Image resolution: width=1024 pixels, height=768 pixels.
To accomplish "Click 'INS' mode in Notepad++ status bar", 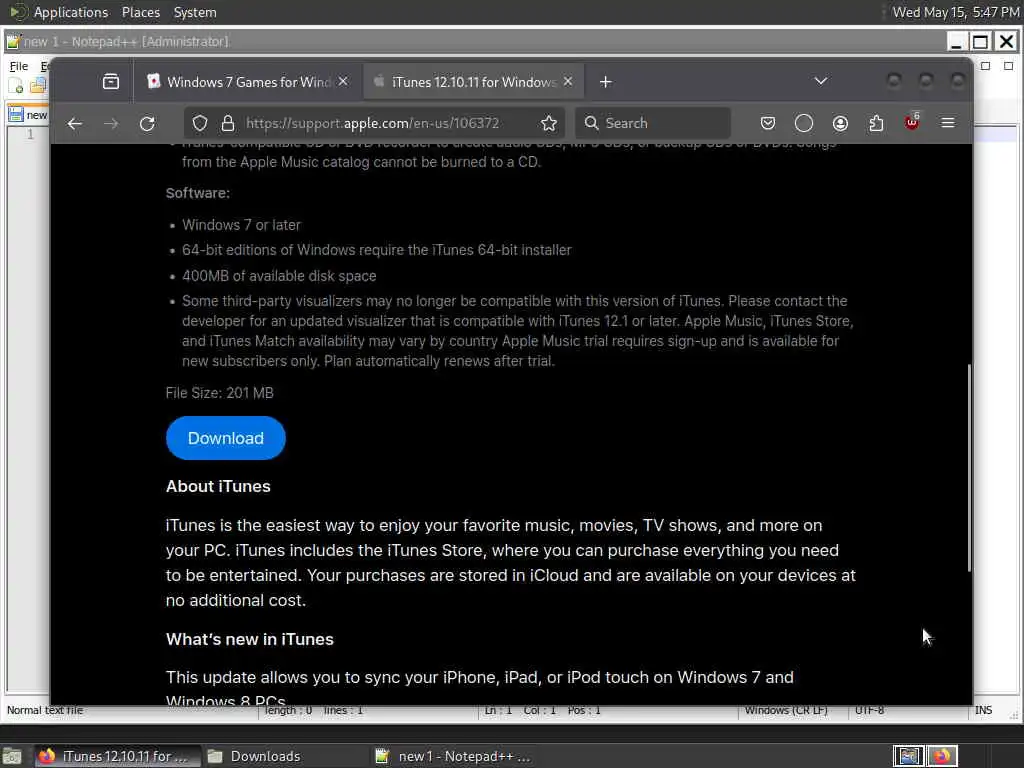I will coord(984,711).
